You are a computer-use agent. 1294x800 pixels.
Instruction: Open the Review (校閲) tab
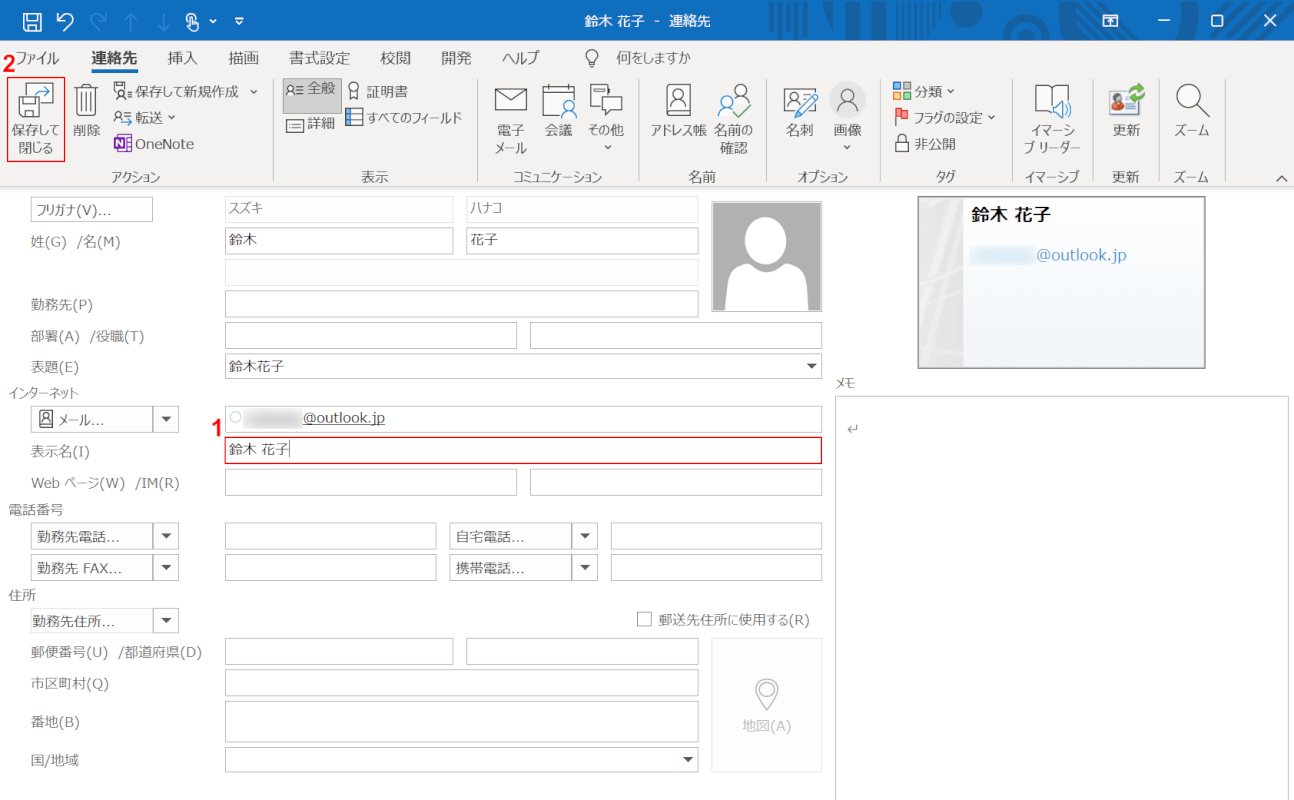click(395, 58)
